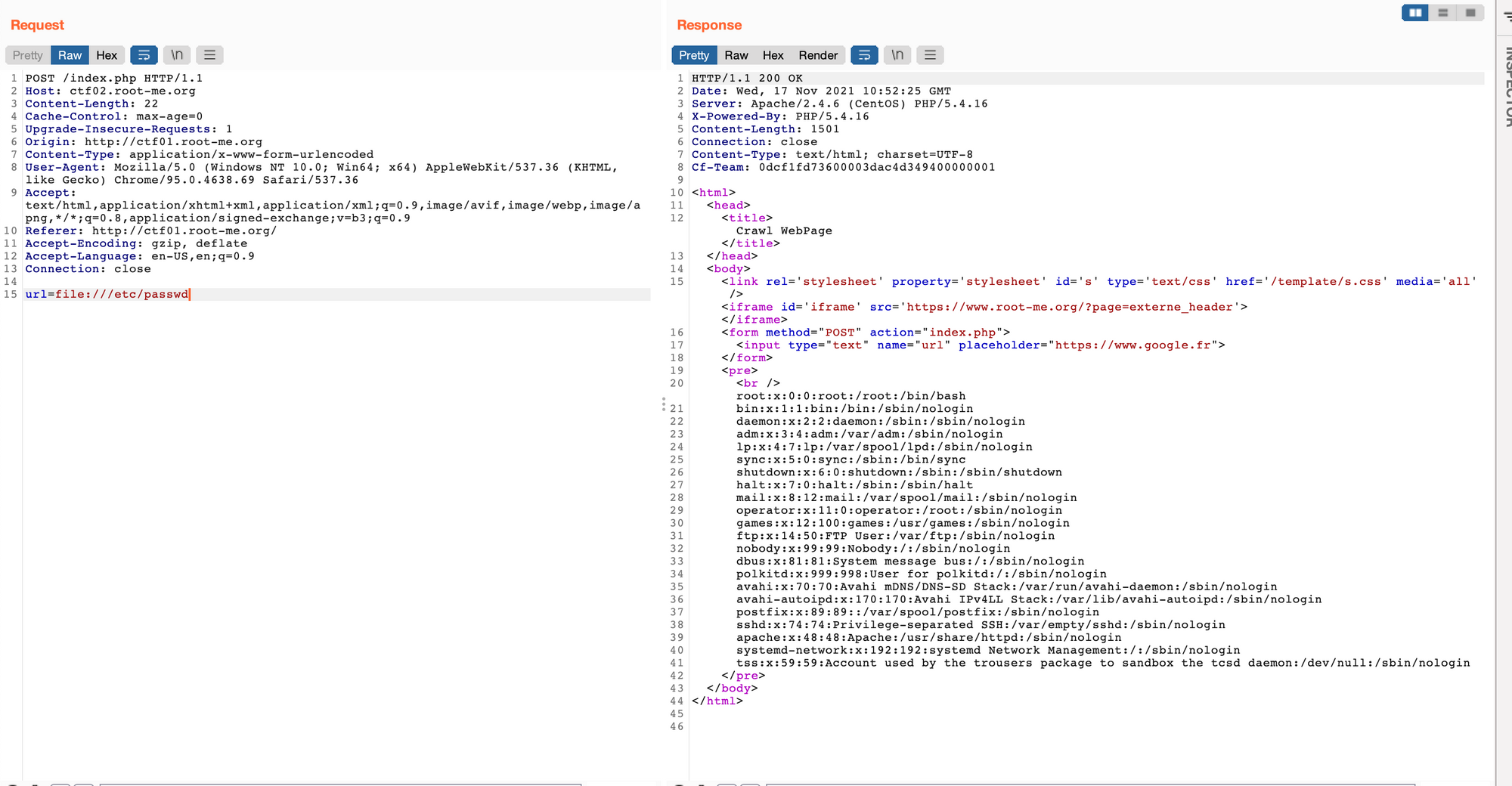The width and height of the screenshot is (1512, 786).
Task: Click the apache:x:48:48 passwd entry
Action: 928,638
